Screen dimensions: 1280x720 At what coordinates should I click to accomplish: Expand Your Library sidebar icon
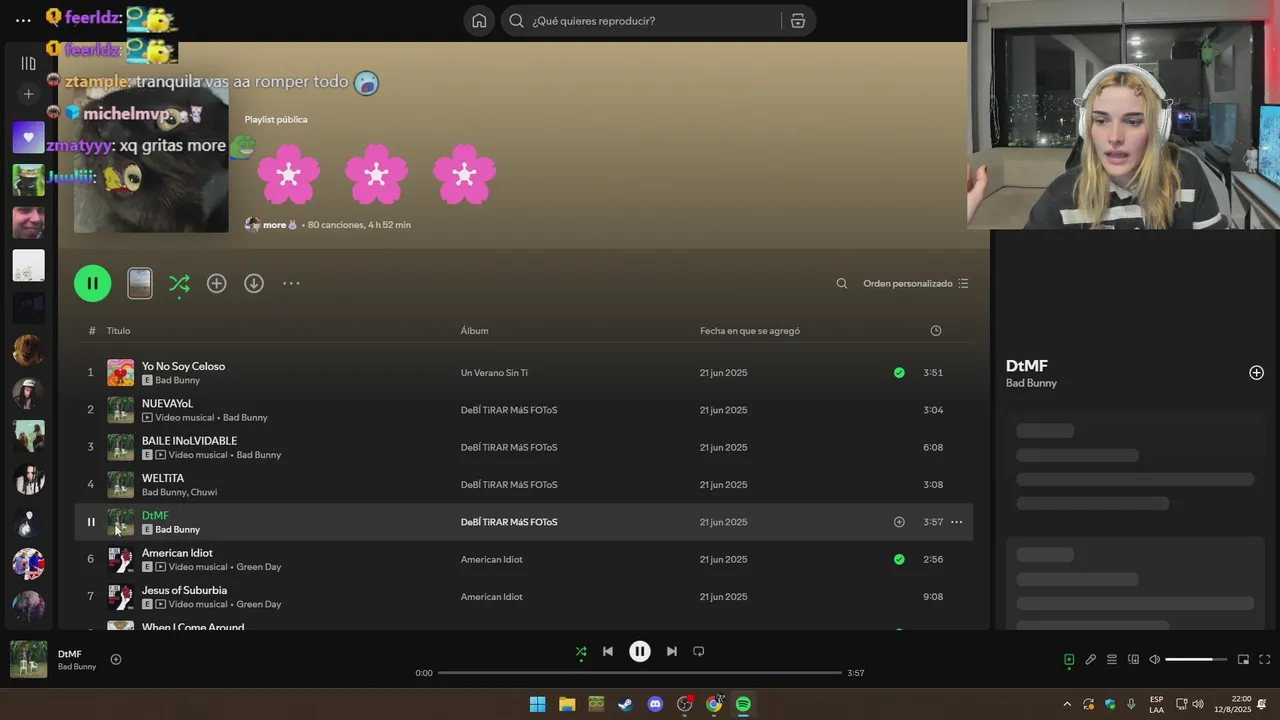28,63
